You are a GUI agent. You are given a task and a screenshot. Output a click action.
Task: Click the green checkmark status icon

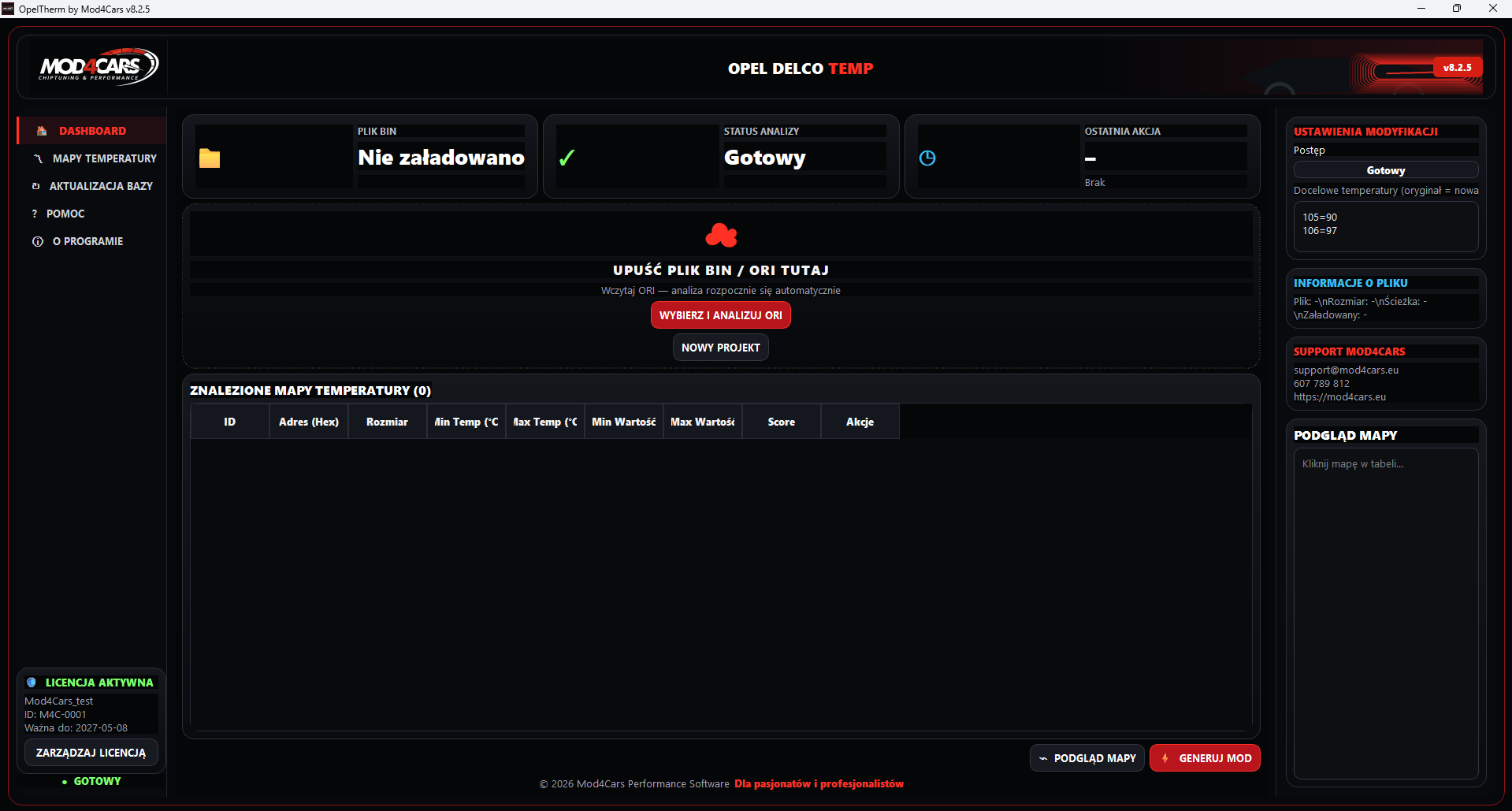point(567,158)
